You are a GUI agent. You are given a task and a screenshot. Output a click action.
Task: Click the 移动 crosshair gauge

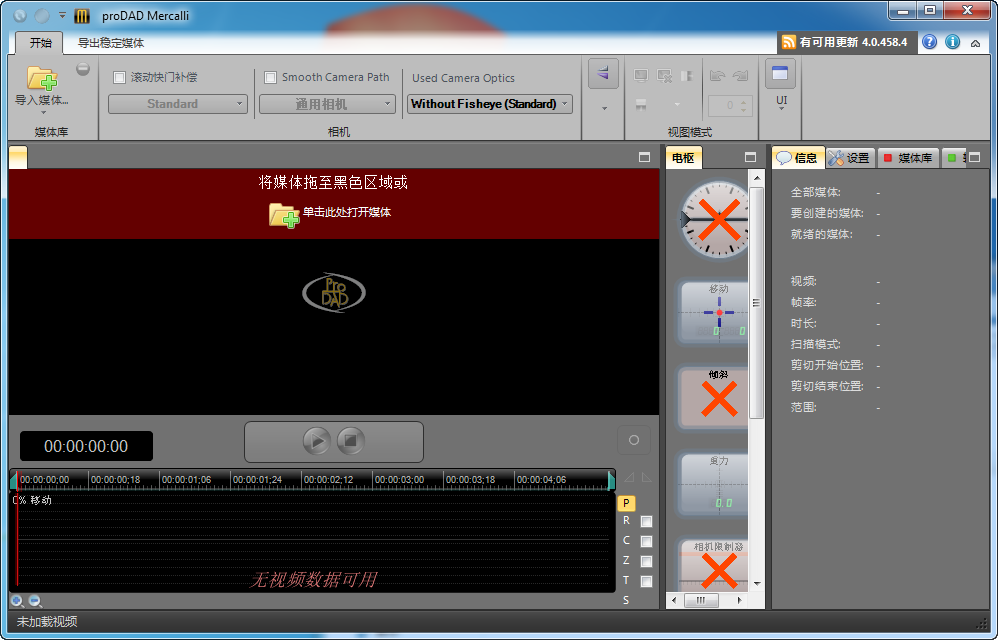[714, 312]
